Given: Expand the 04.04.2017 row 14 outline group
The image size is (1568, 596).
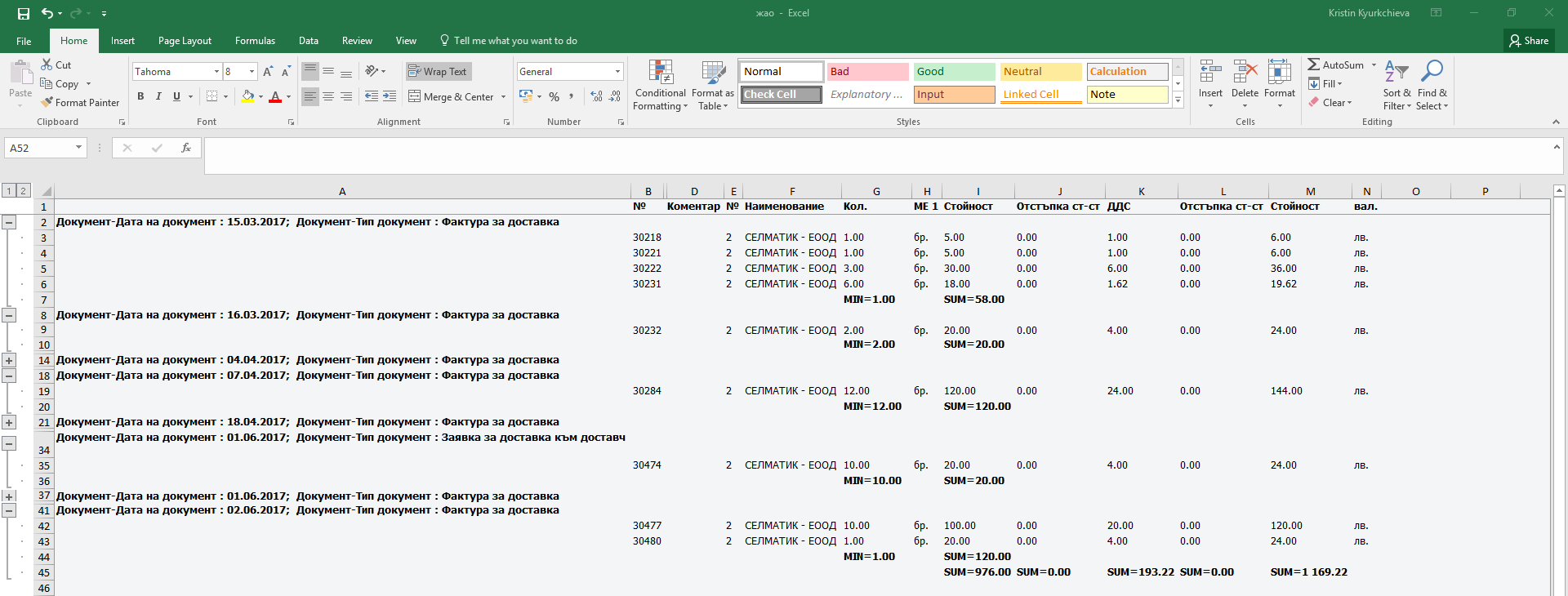Looking at the screenshot, I should tap(9, 360).
